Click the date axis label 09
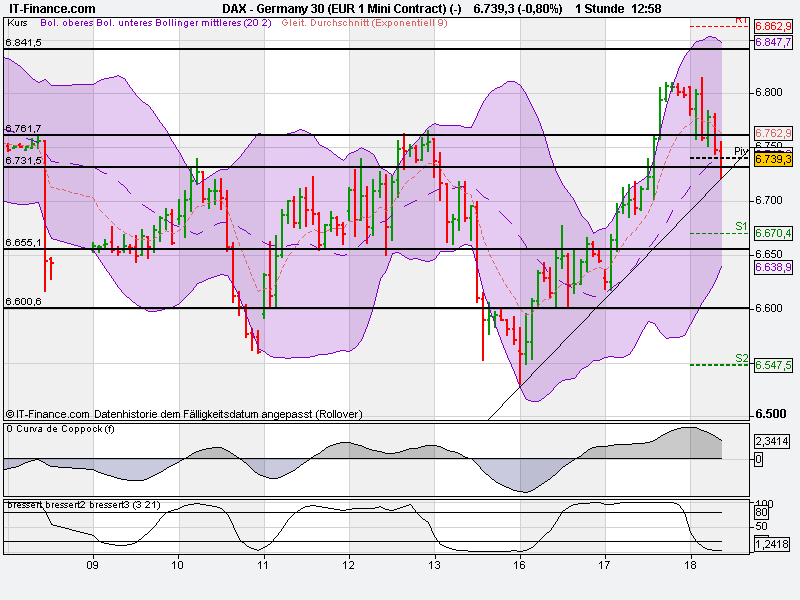The image size is (800, 600). click(92, 565)
